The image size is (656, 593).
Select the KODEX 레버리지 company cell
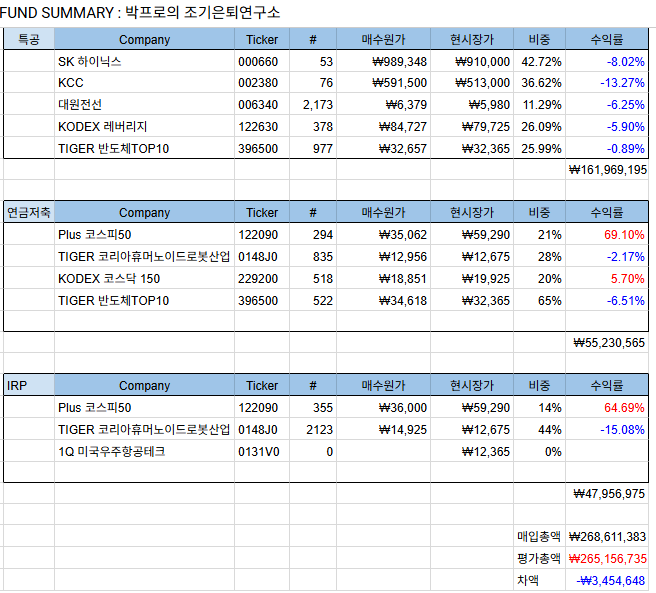(144, 126)
